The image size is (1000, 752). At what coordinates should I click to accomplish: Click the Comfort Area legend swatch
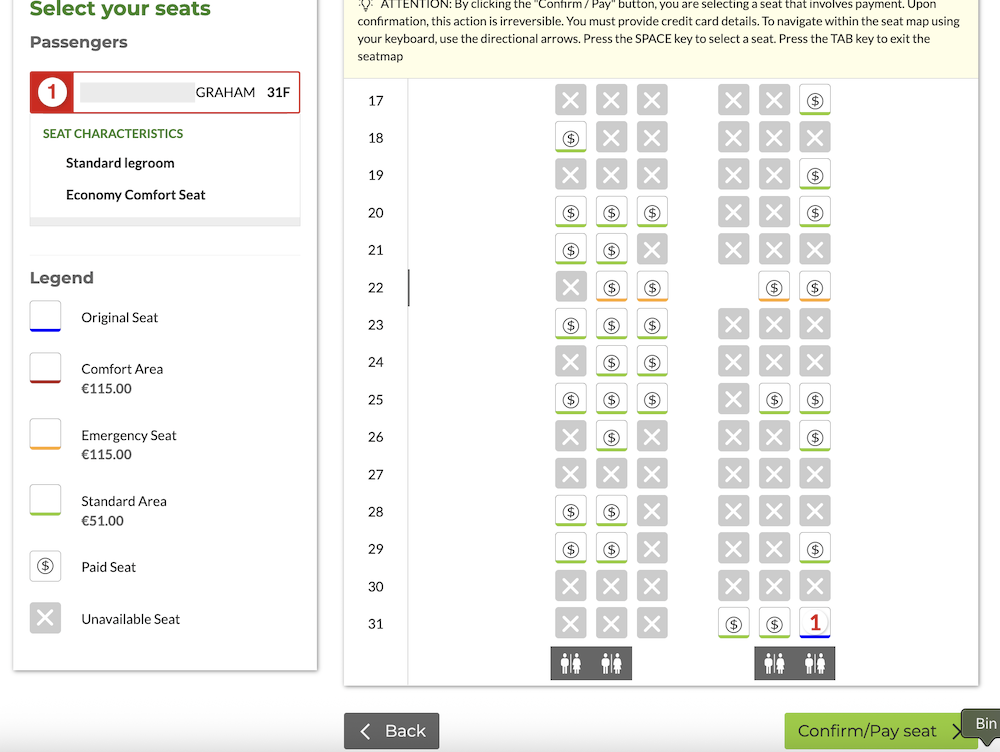click(45, 368)
